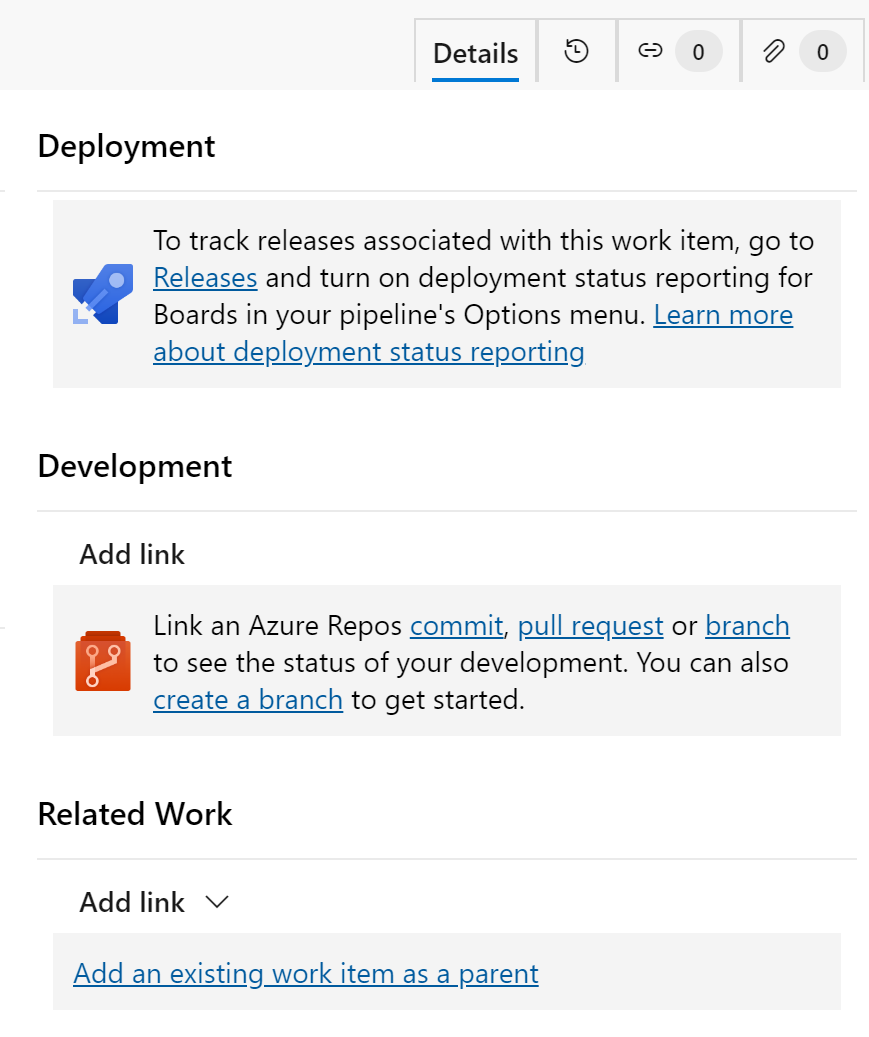Switch to the Details tab

(475, 54)
